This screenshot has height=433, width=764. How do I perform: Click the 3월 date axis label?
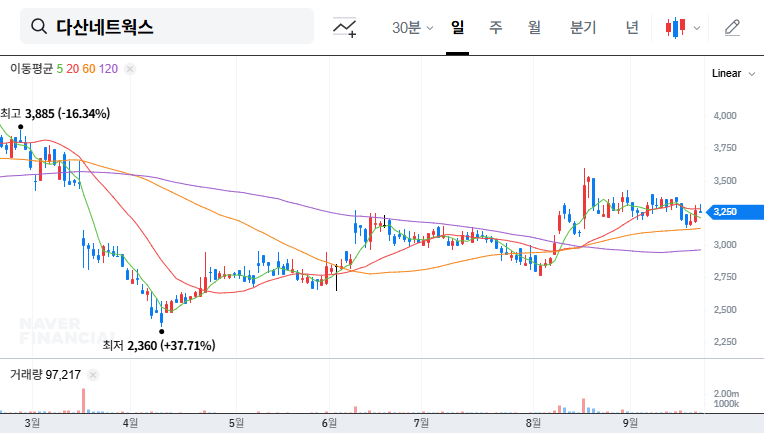[x=32, y=423]
